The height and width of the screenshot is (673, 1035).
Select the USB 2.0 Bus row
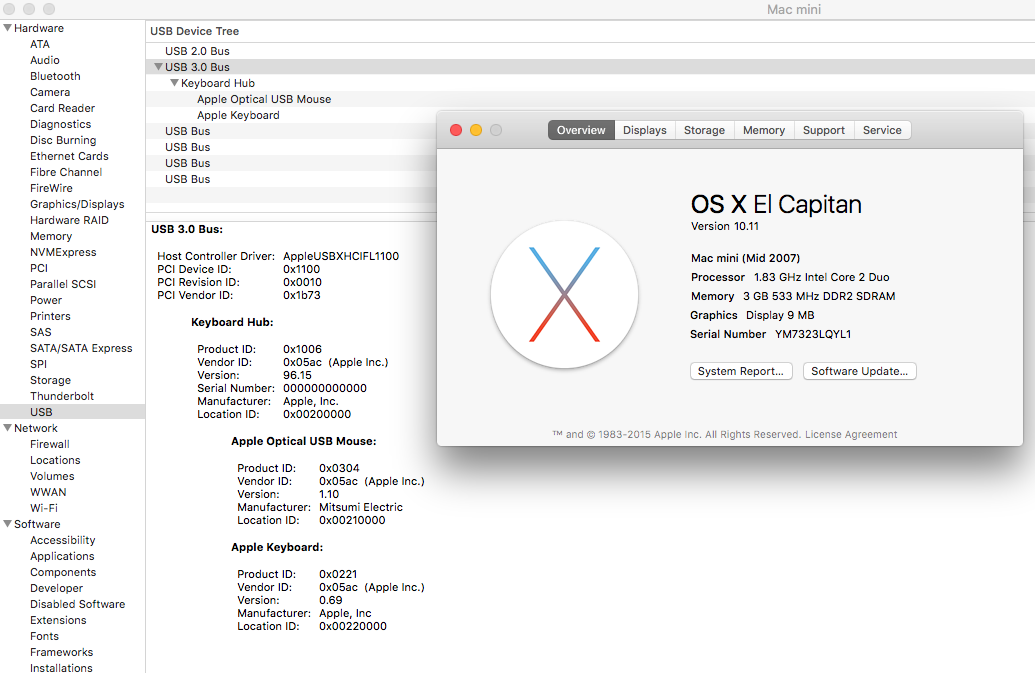[590, 51]
